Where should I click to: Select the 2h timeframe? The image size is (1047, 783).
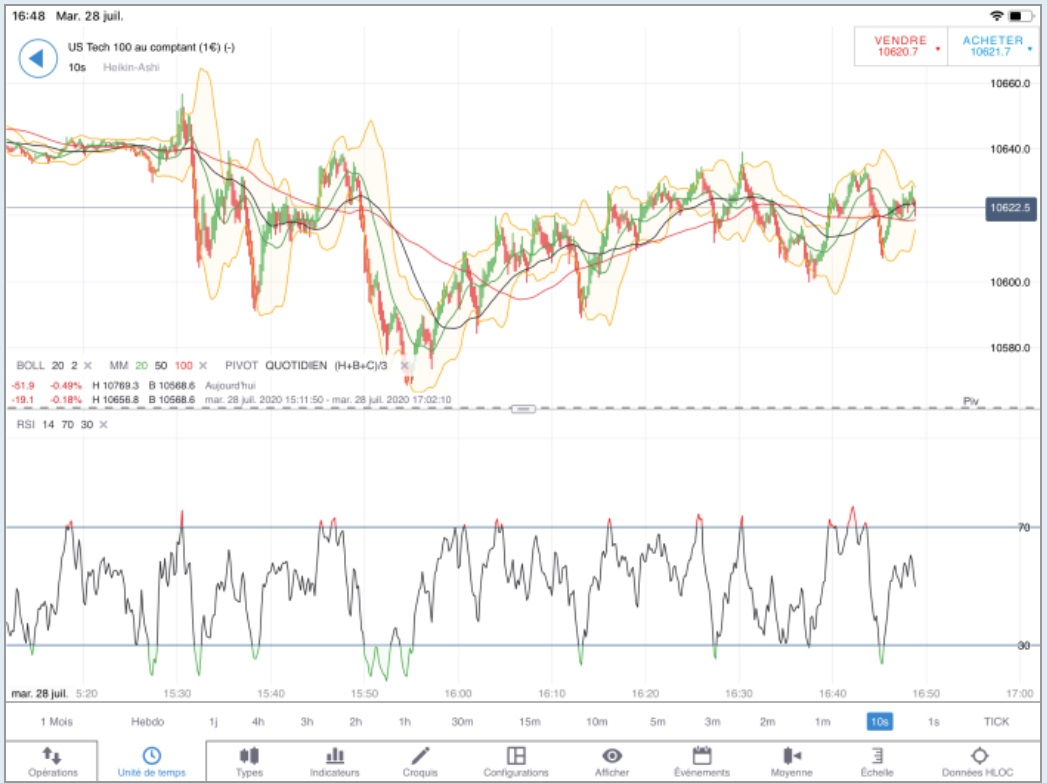(356, 722)
